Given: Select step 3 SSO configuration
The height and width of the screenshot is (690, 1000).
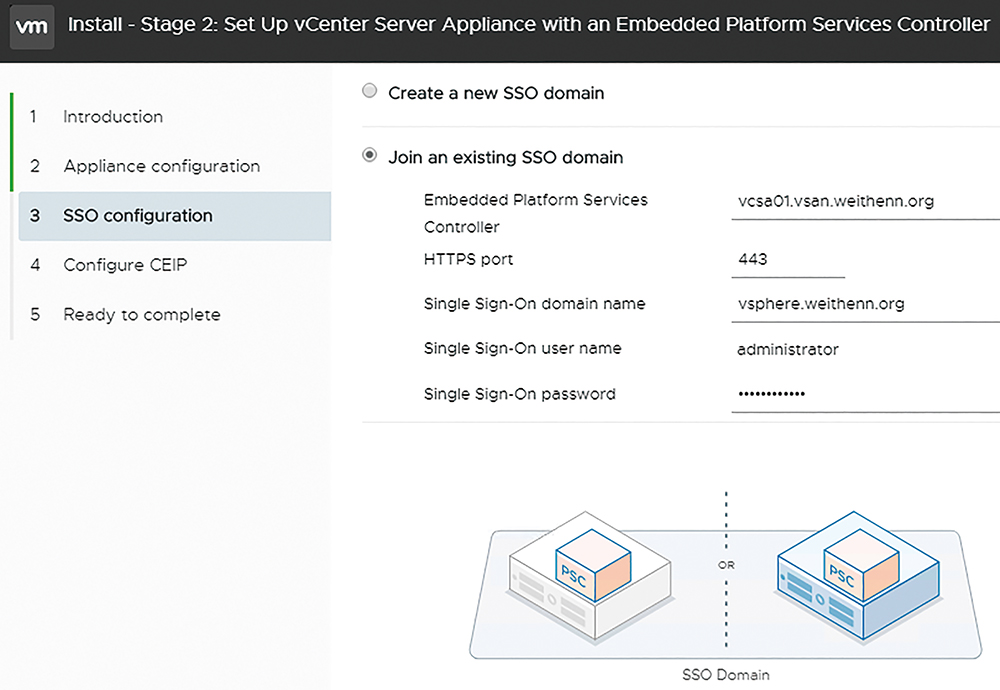Looking at the screenshot, I should click(175, 216).
